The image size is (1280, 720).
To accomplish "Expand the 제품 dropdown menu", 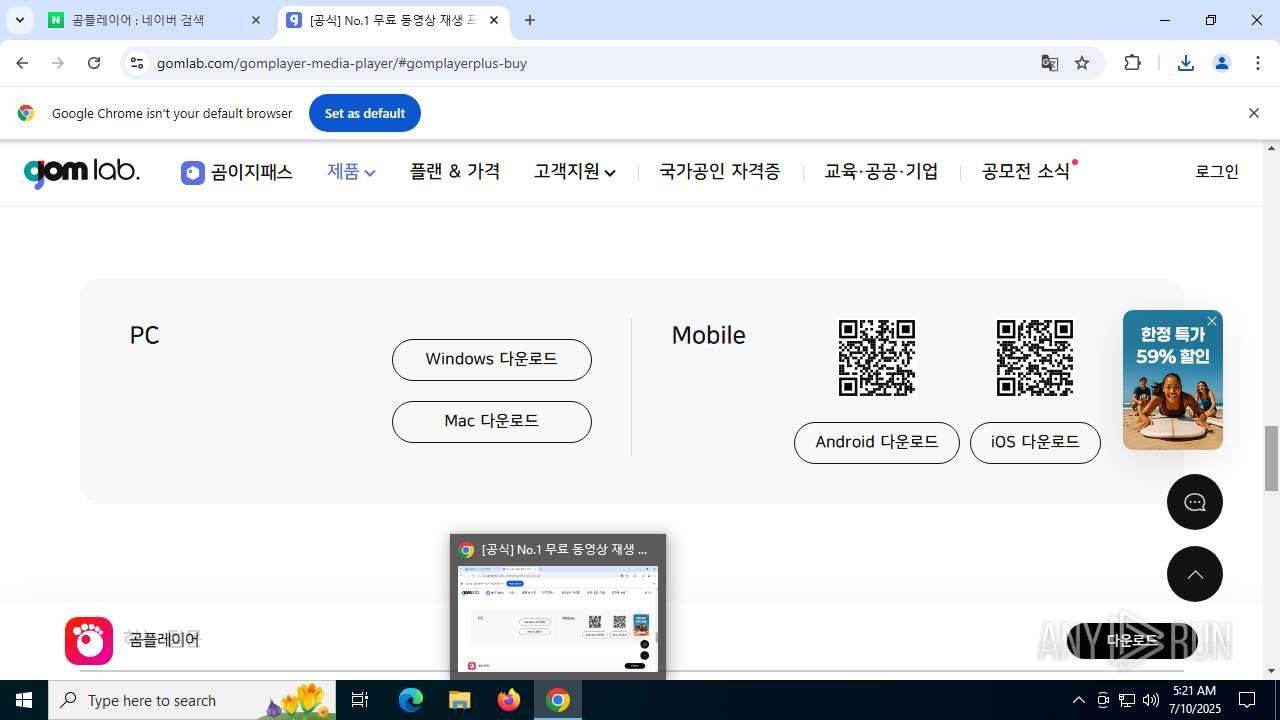I will (351, 172).
